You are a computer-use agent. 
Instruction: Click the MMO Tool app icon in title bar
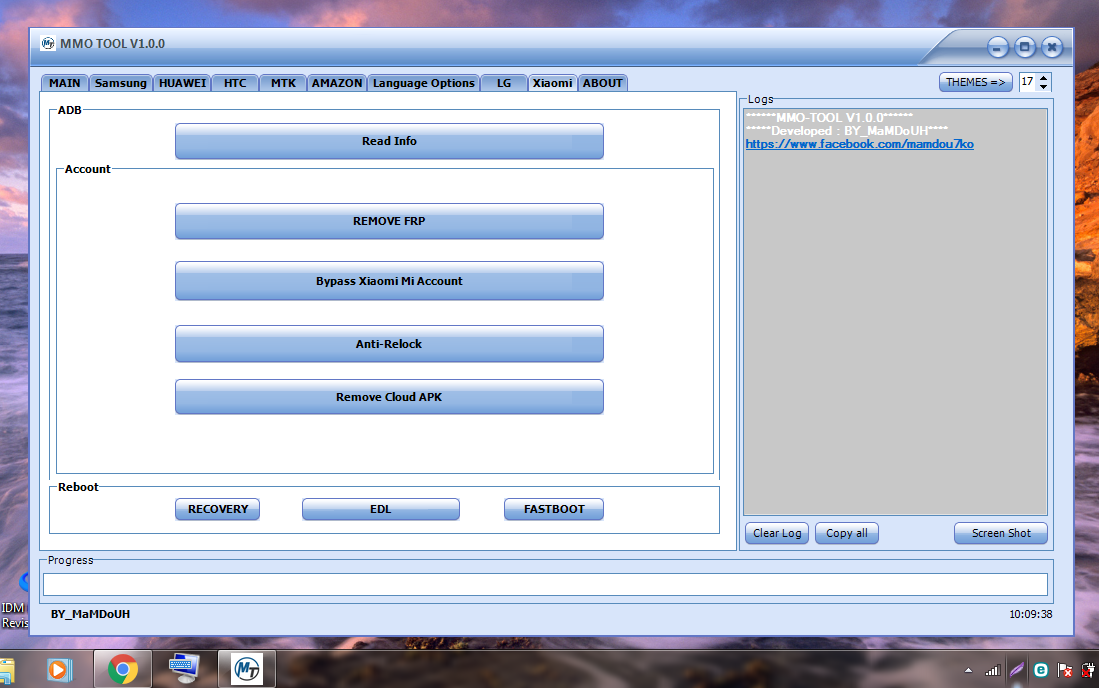point(48,43)
